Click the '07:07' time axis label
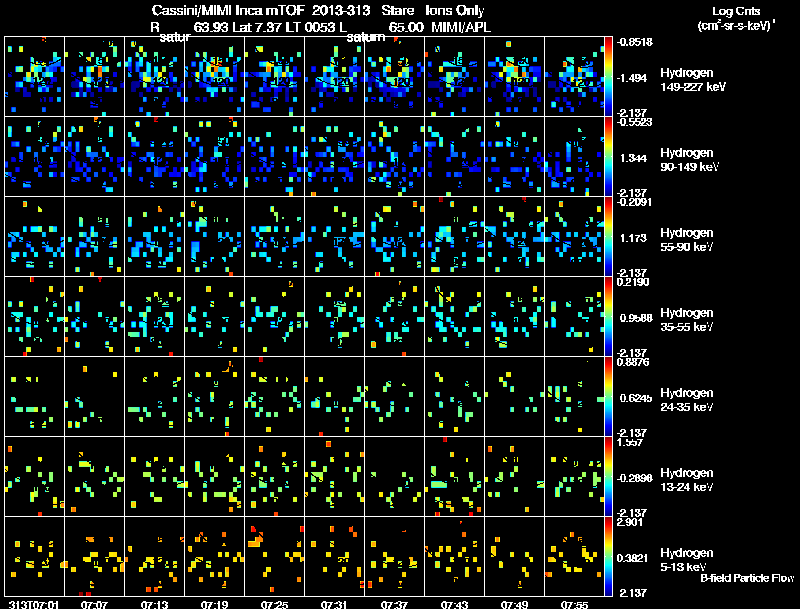 pyautogui.click(x=94, y=604)
